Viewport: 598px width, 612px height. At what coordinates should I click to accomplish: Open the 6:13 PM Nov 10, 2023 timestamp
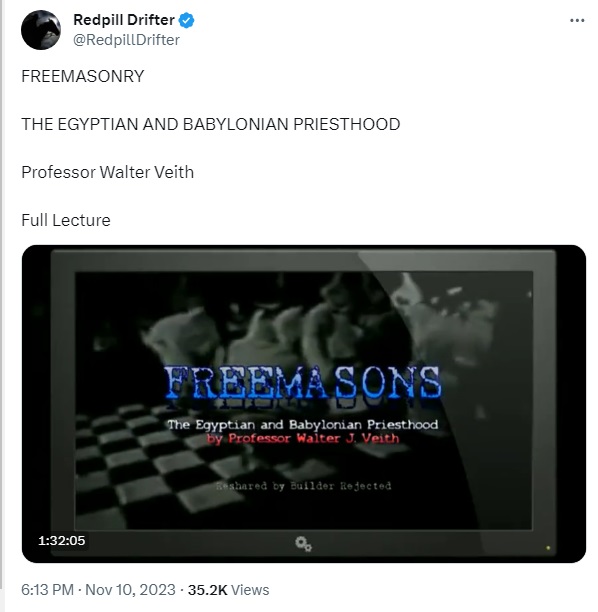coord(98,589)
